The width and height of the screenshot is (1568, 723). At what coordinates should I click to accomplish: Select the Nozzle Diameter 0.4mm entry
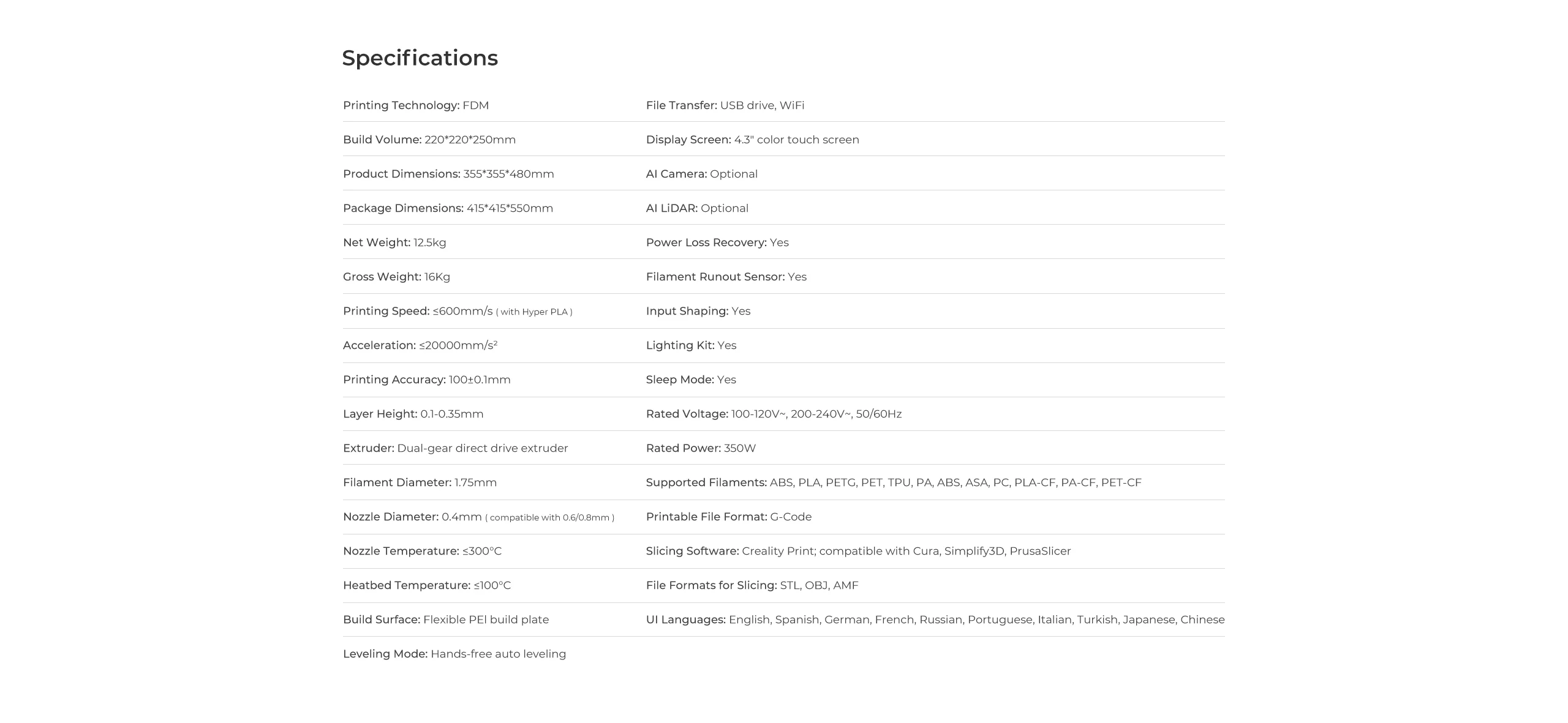pos(478,517)
